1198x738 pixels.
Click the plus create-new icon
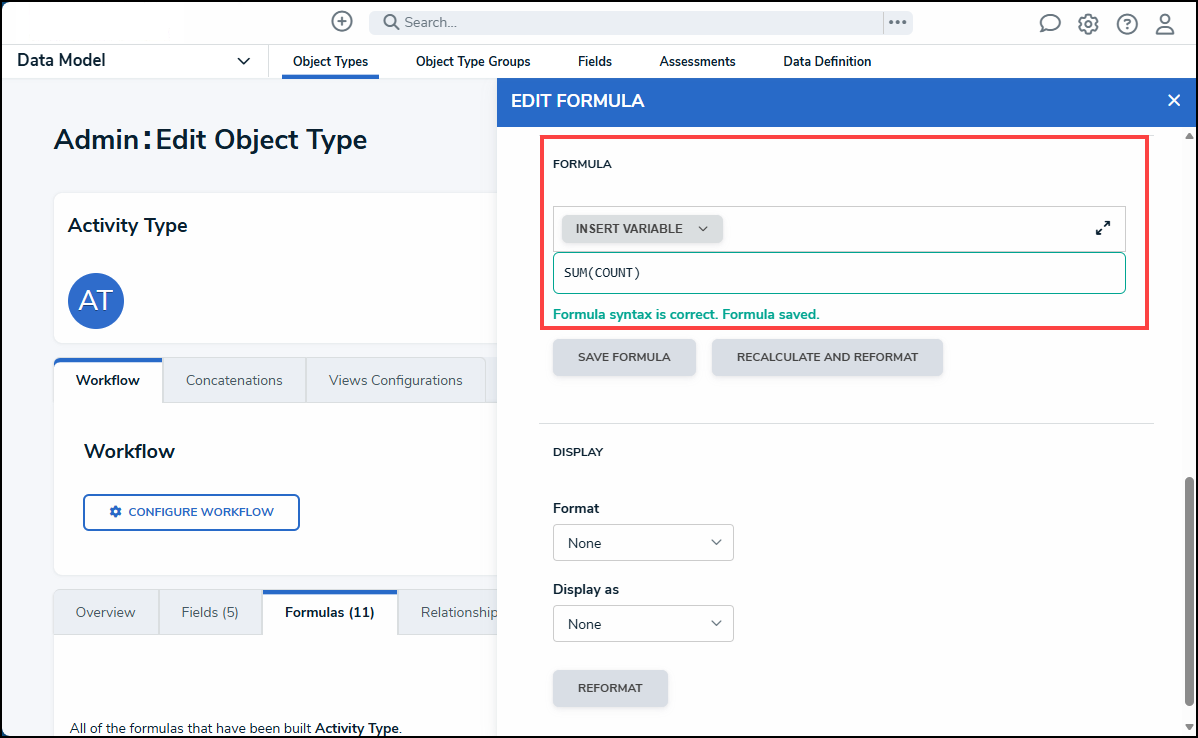(342, 22)
